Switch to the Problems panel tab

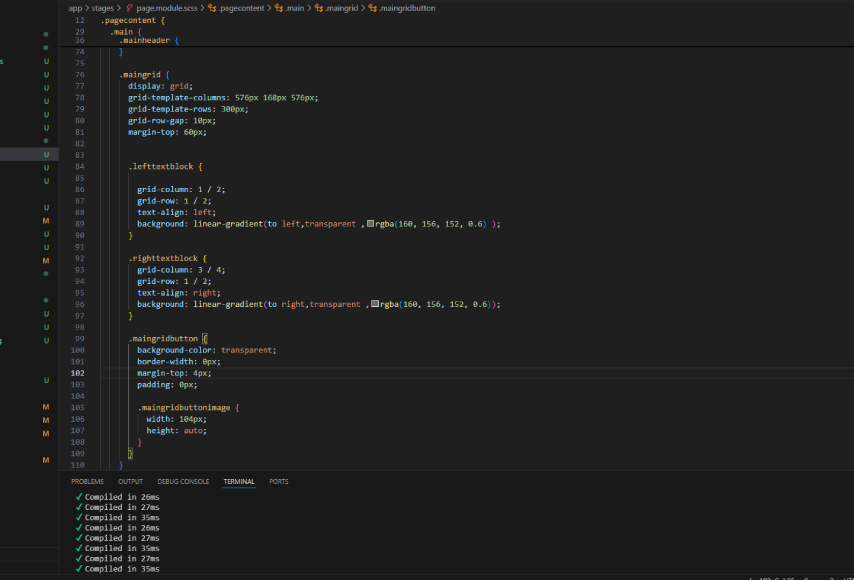(87, 481)
